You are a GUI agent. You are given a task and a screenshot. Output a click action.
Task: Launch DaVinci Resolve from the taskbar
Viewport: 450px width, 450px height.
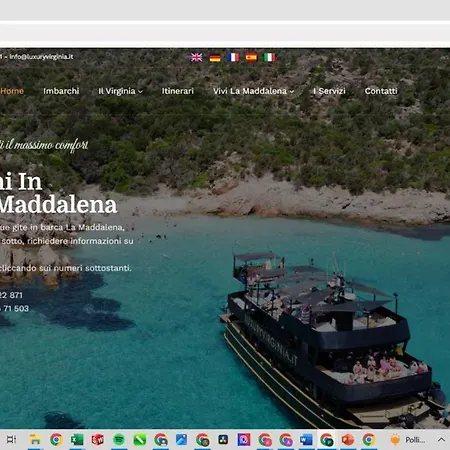pos(223,440)
